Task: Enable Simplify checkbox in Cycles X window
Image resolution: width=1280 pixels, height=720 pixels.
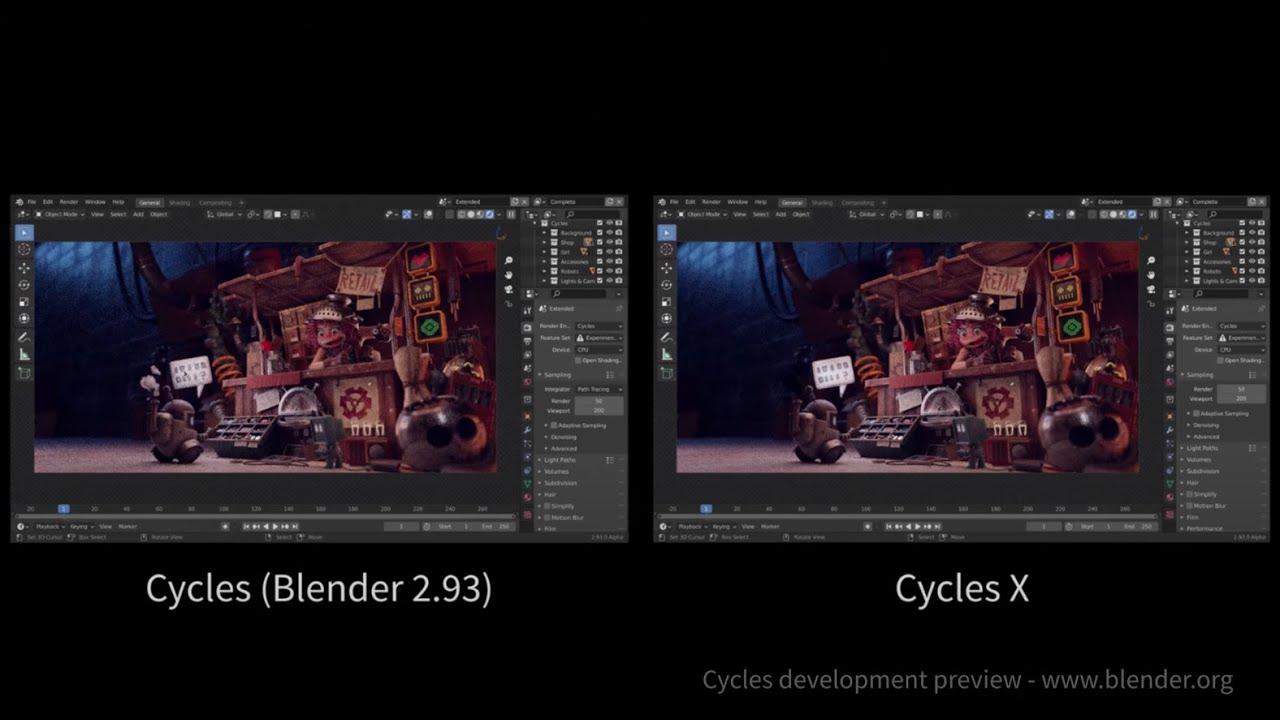Action: [x=1189, y=494]
